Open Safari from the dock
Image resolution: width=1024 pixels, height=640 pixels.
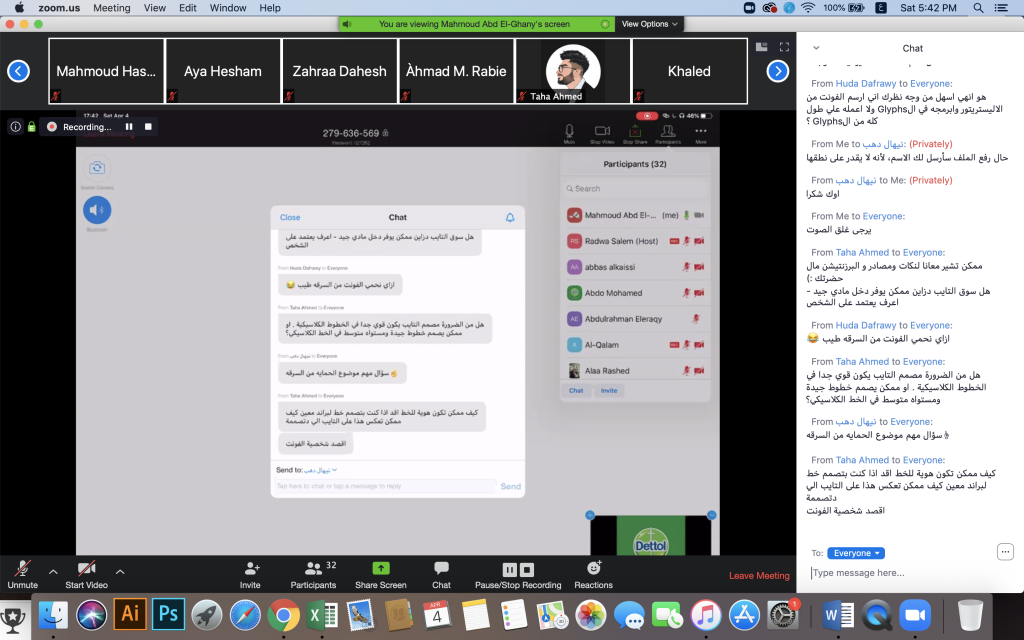[x=246, y=615]
